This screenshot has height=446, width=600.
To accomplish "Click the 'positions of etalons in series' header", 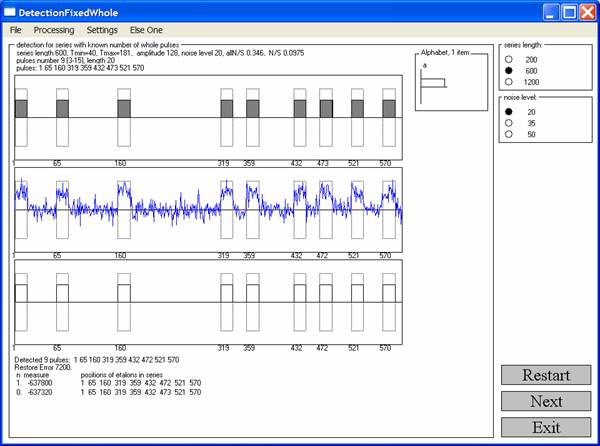I will [122, 375].
